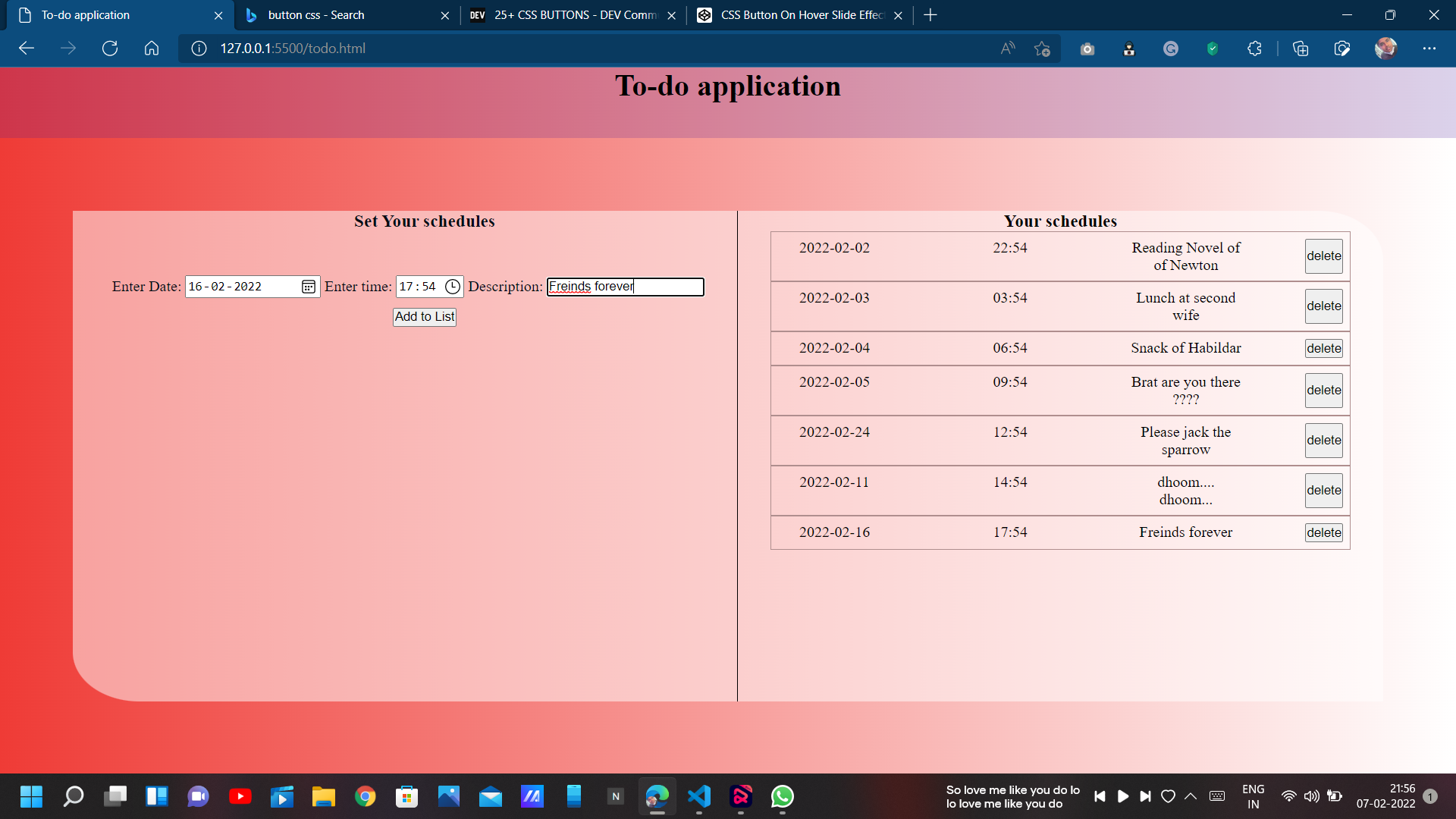Skip to previous media track
The image size is (1456, 819).
1100,796
